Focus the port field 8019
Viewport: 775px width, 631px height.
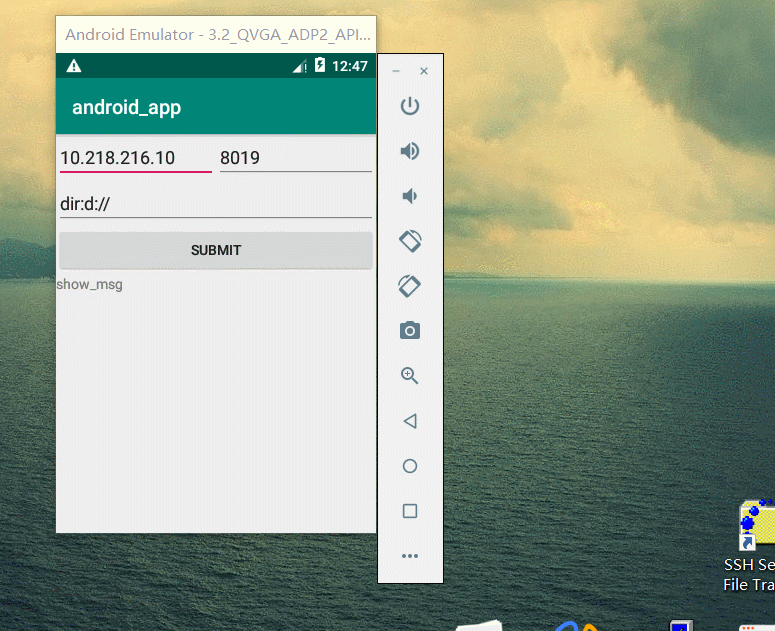pos(296,158)
